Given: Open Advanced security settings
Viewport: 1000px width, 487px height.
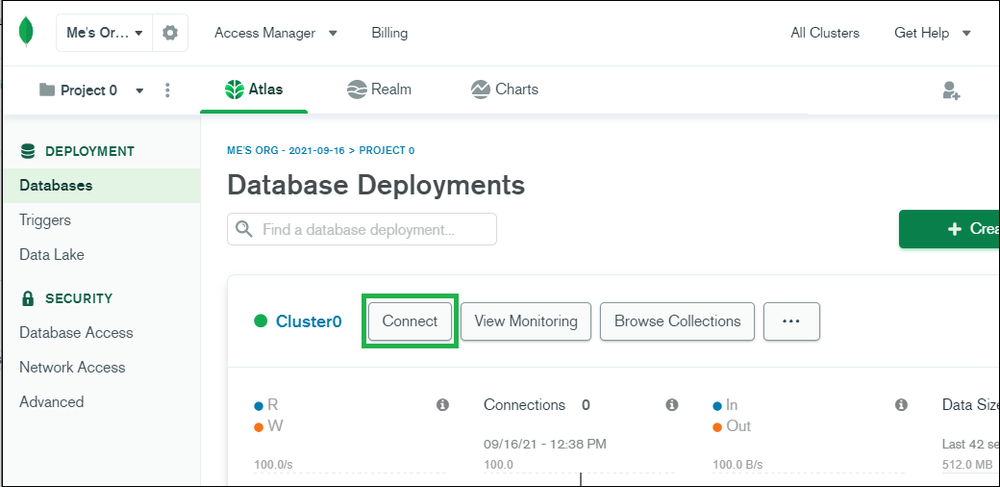Looking at the screenshot, I should pyautogui.click(x=52, y=402).
